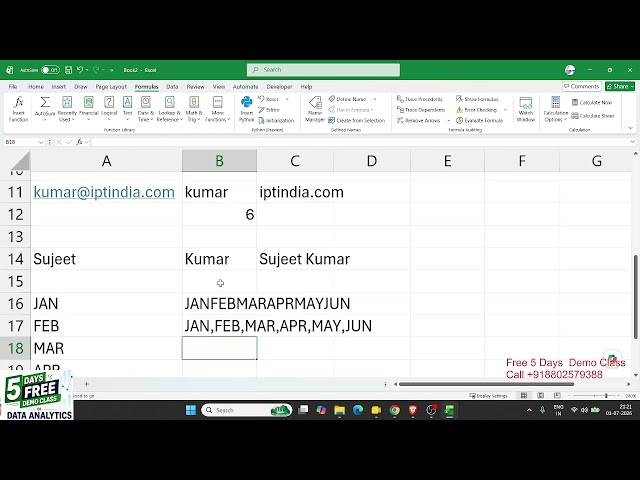Click Calculate Now

[x=592, y=102]
